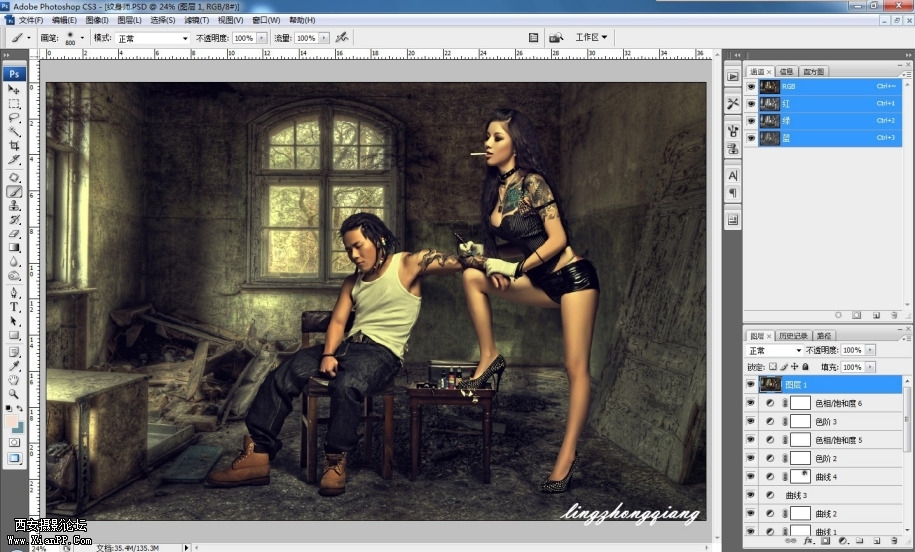Select the Magic Wand tool
This screenshot has height=552, width=915.
(14, 132)
